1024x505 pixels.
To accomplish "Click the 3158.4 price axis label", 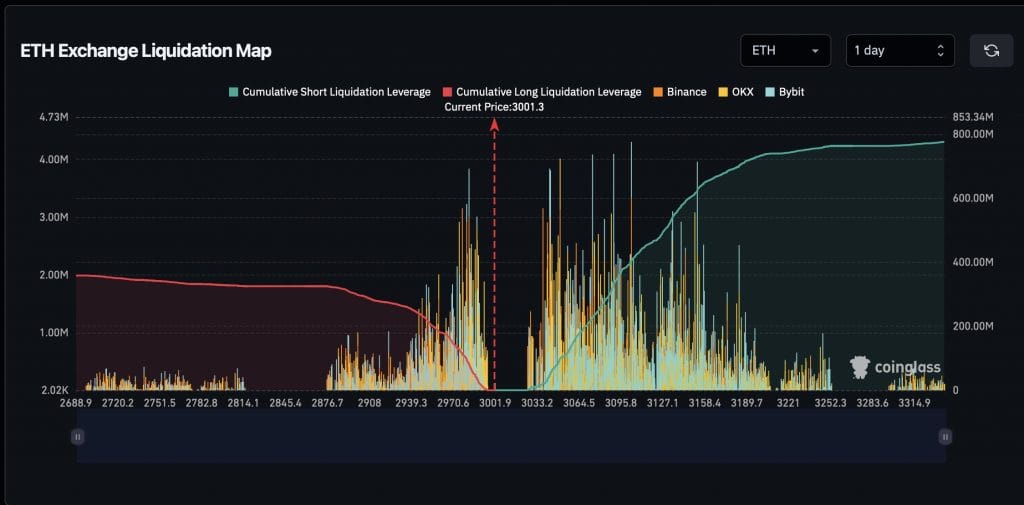I will click(705, 403).
